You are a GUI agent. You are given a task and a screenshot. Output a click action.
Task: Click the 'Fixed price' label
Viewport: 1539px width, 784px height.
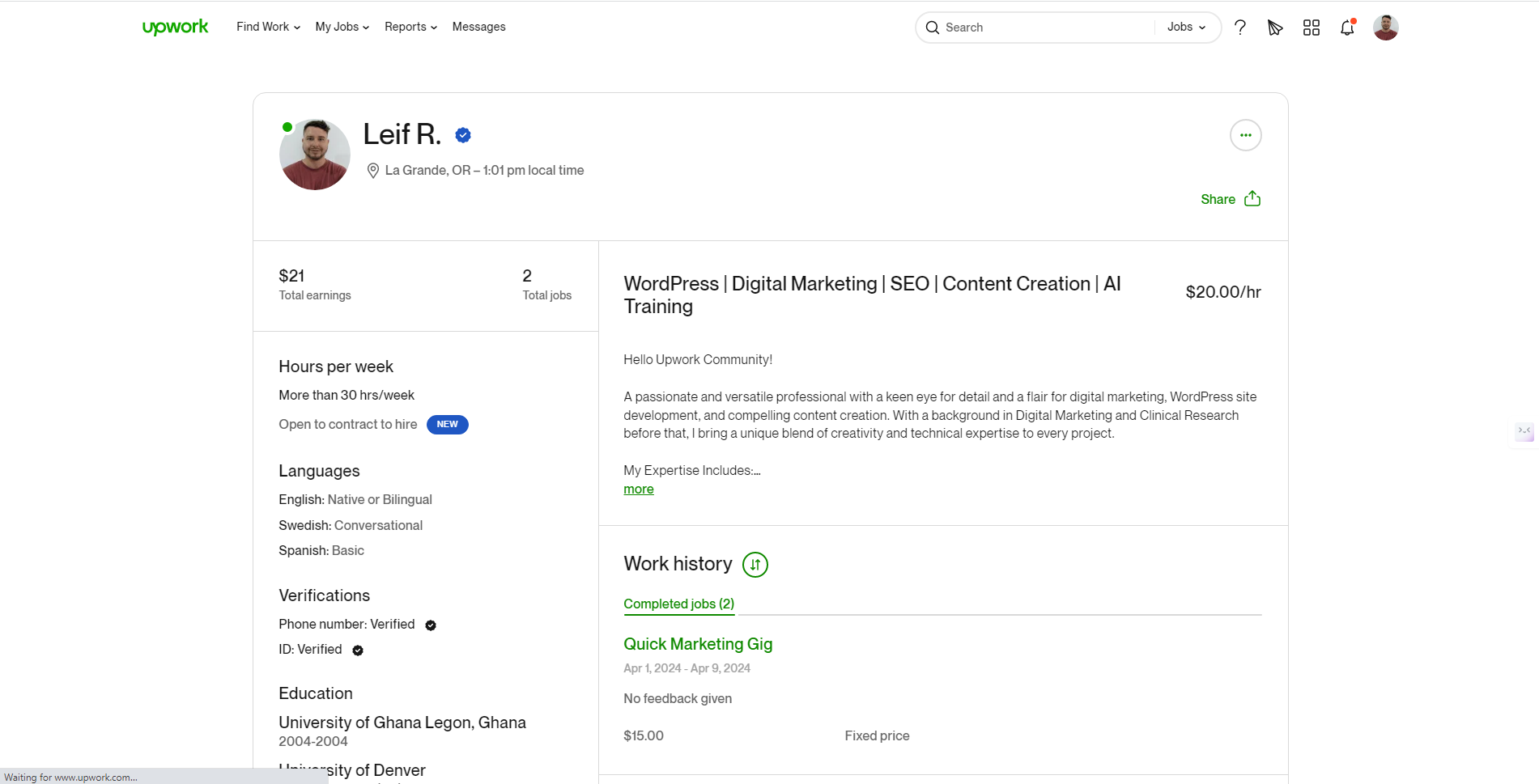click(877, 736)
